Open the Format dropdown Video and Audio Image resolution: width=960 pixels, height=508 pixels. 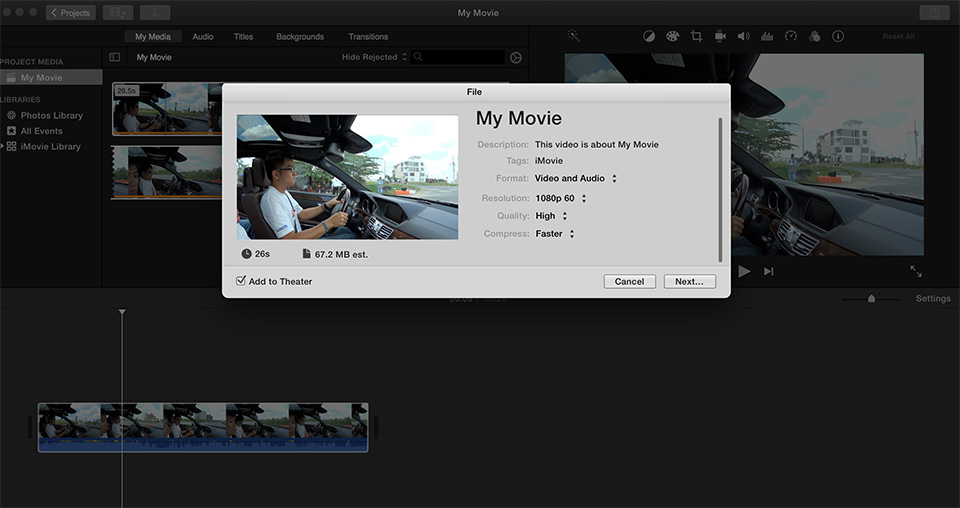(x=576, y=179)
